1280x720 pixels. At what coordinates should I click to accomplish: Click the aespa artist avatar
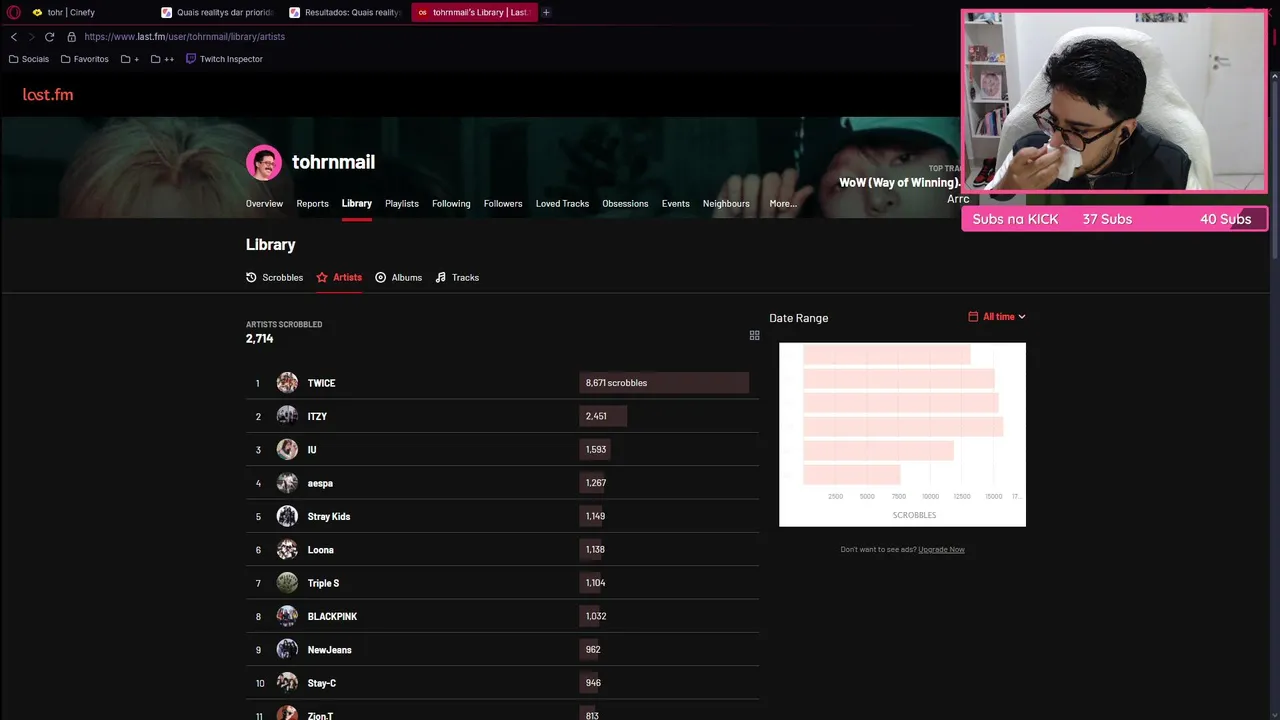287,483
